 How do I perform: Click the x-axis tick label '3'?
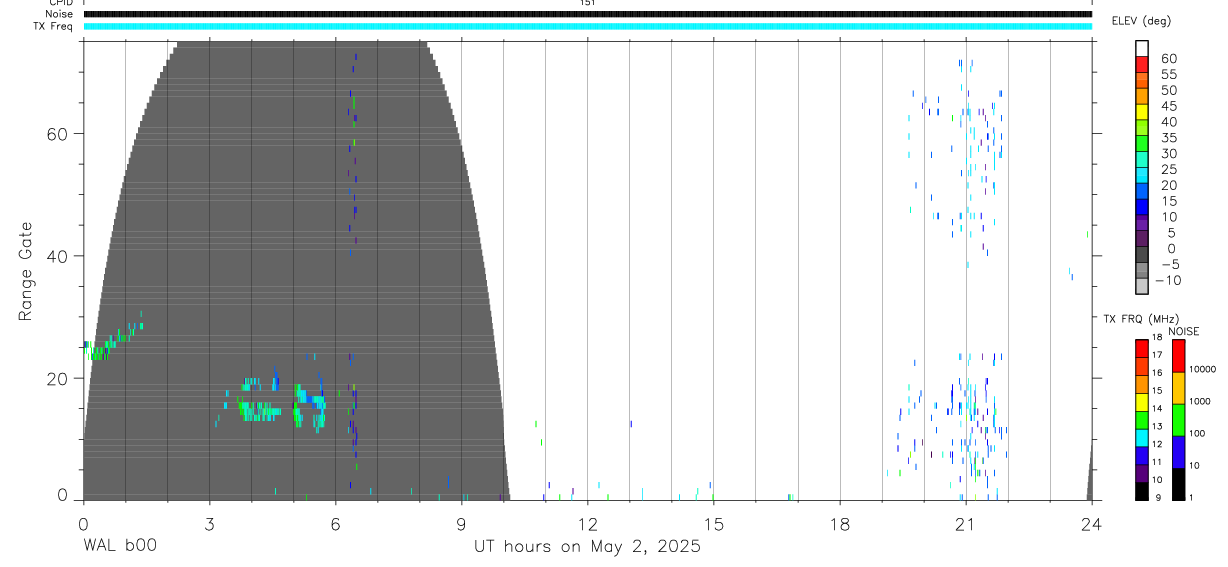[x=209, y=523]
